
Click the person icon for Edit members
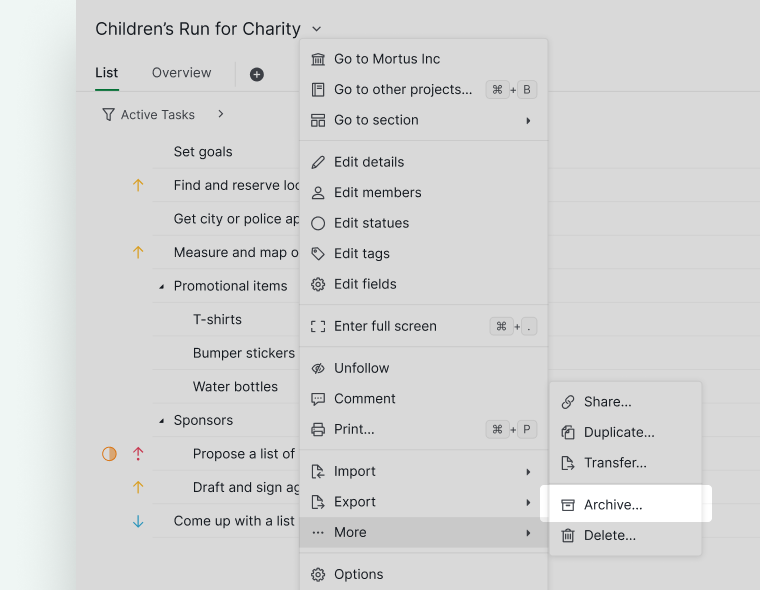tap(318, 193)
